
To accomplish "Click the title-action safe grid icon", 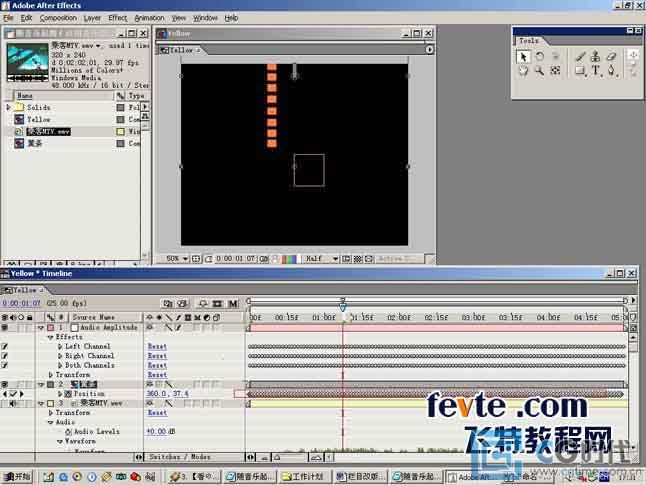I will pyautogui.click(x=196, y=259).
